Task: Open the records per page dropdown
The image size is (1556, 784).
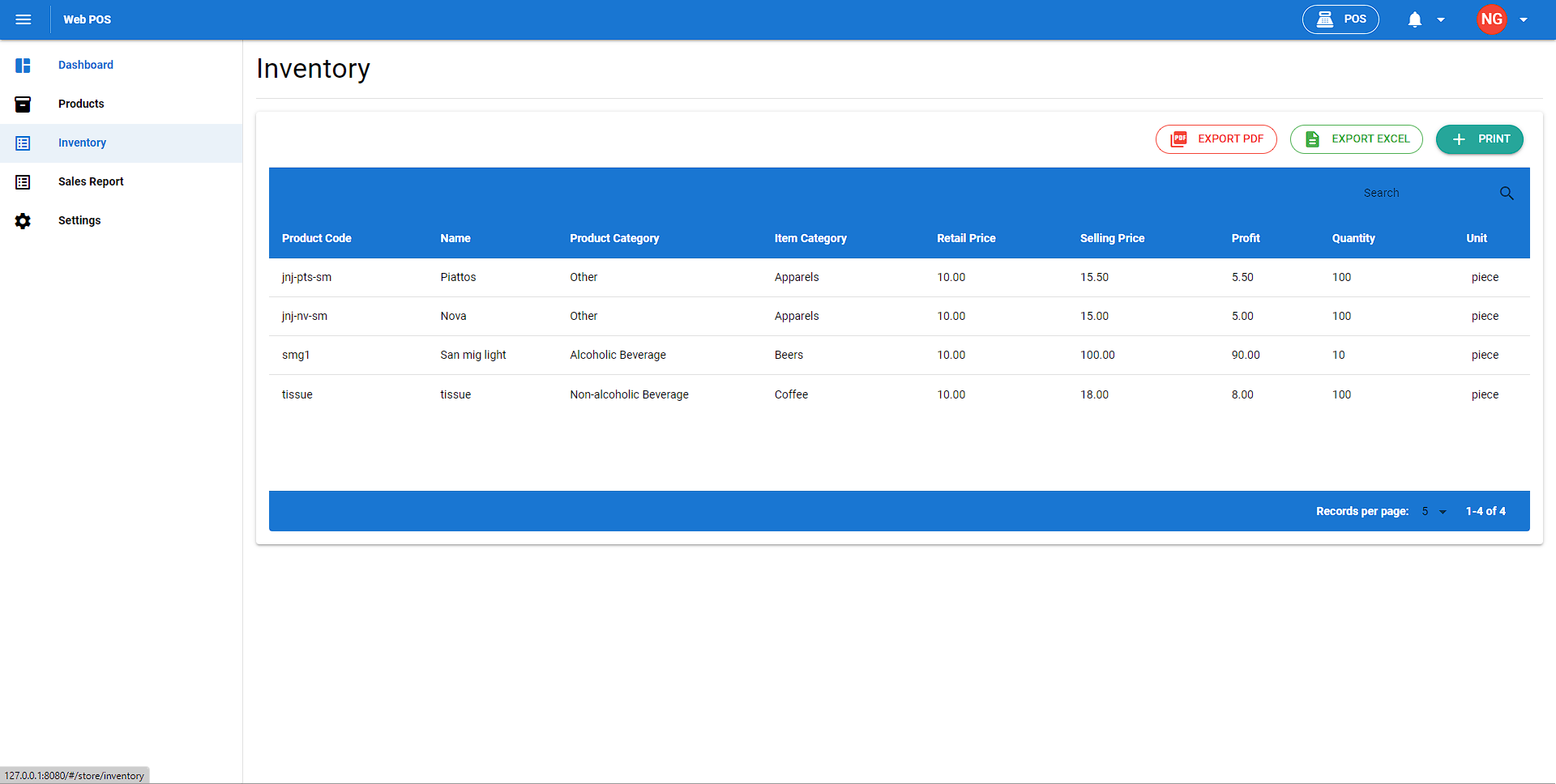Action: click(1434, 512)
